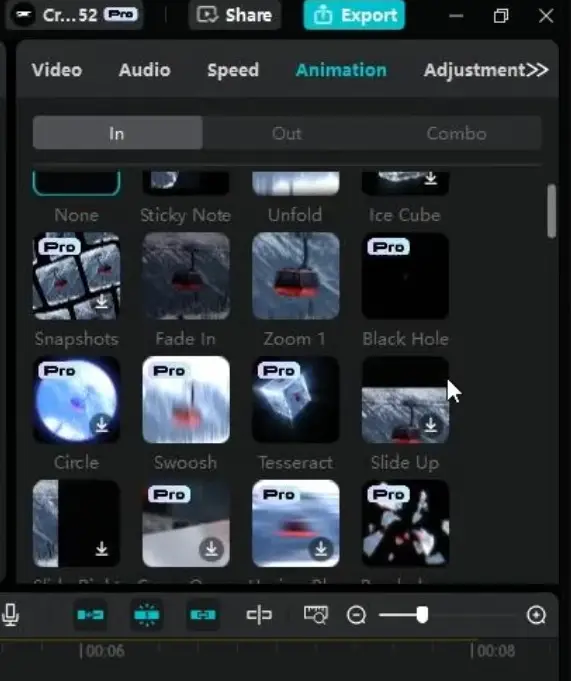The width and height of the screenshot is (571, 681).
Task: Click the Pro badge on Swoosh
Action: point(169,370)
